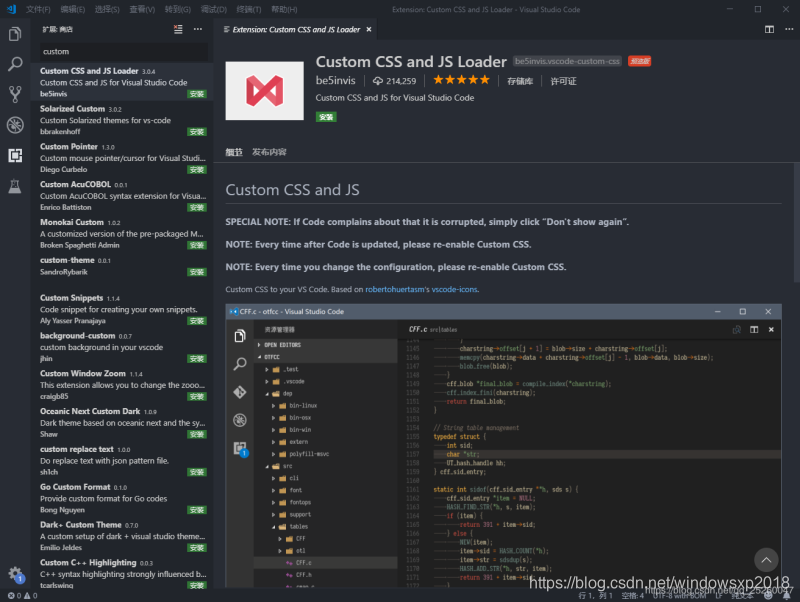Open the 转到(G) menu
The height and width of the screenshot is (602, 800).
pyautogui.click(x=178, y=9)
